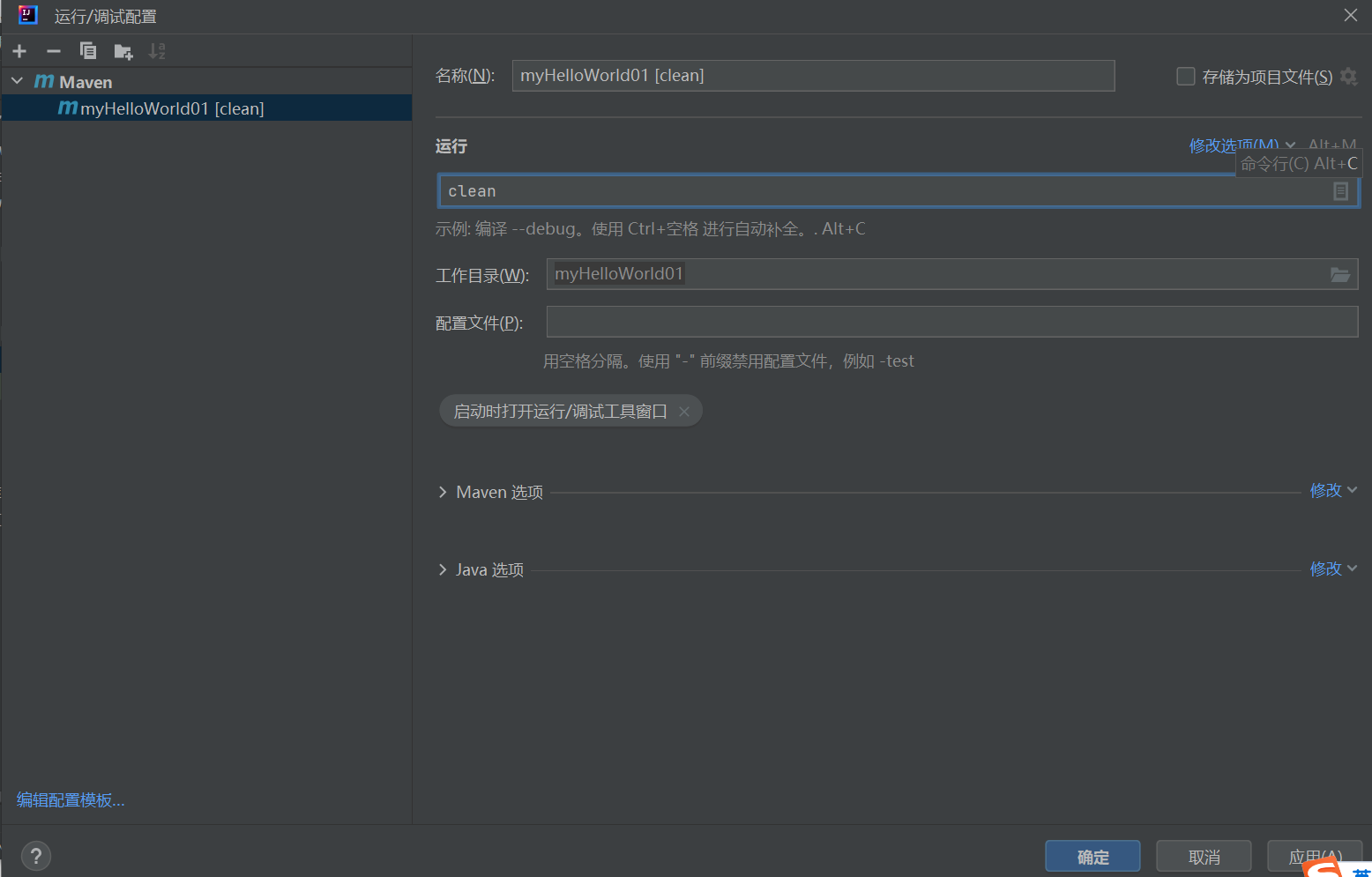The height and width of the screenshot is (877, 1372).
Task: Open 修改 dropdown for Maven options
Action: coord(1333,490)
